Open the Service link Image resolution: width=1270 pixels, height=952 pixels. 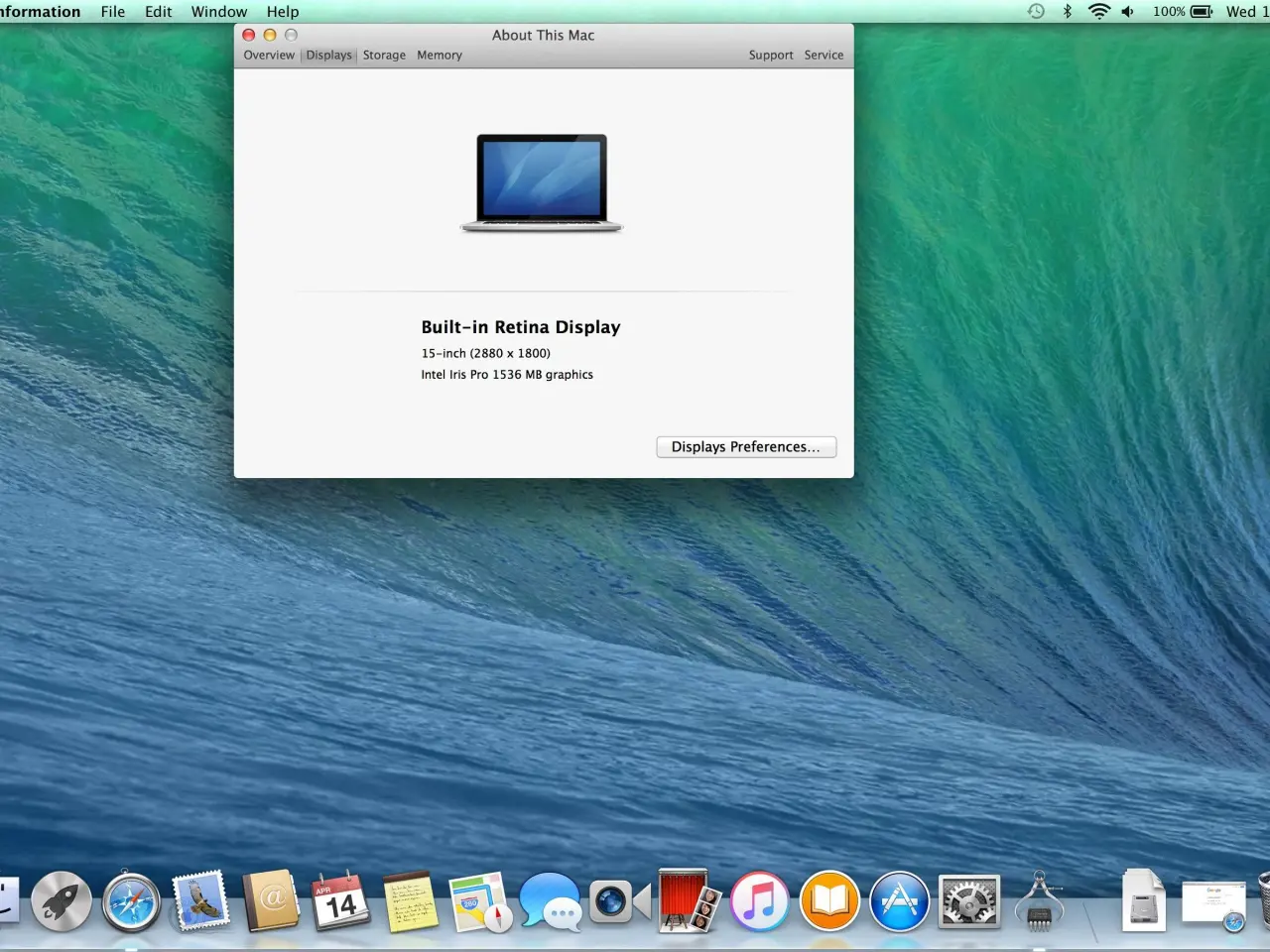824,56
